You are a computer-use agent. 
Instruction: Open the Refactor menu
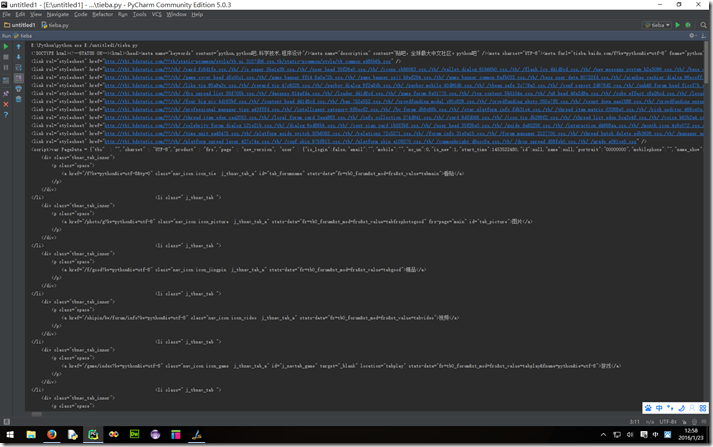pyautogui.click(x=102, y=15)
